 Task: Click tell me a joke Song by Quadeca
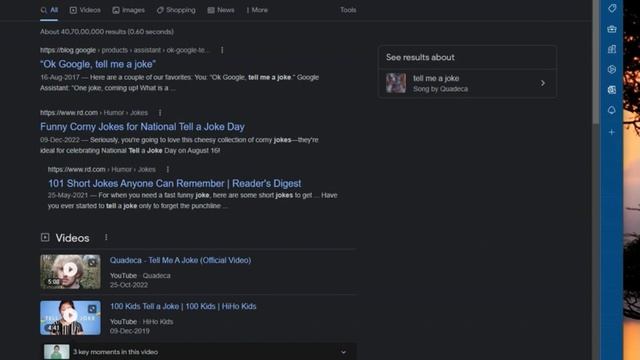[x=467, y=83]
